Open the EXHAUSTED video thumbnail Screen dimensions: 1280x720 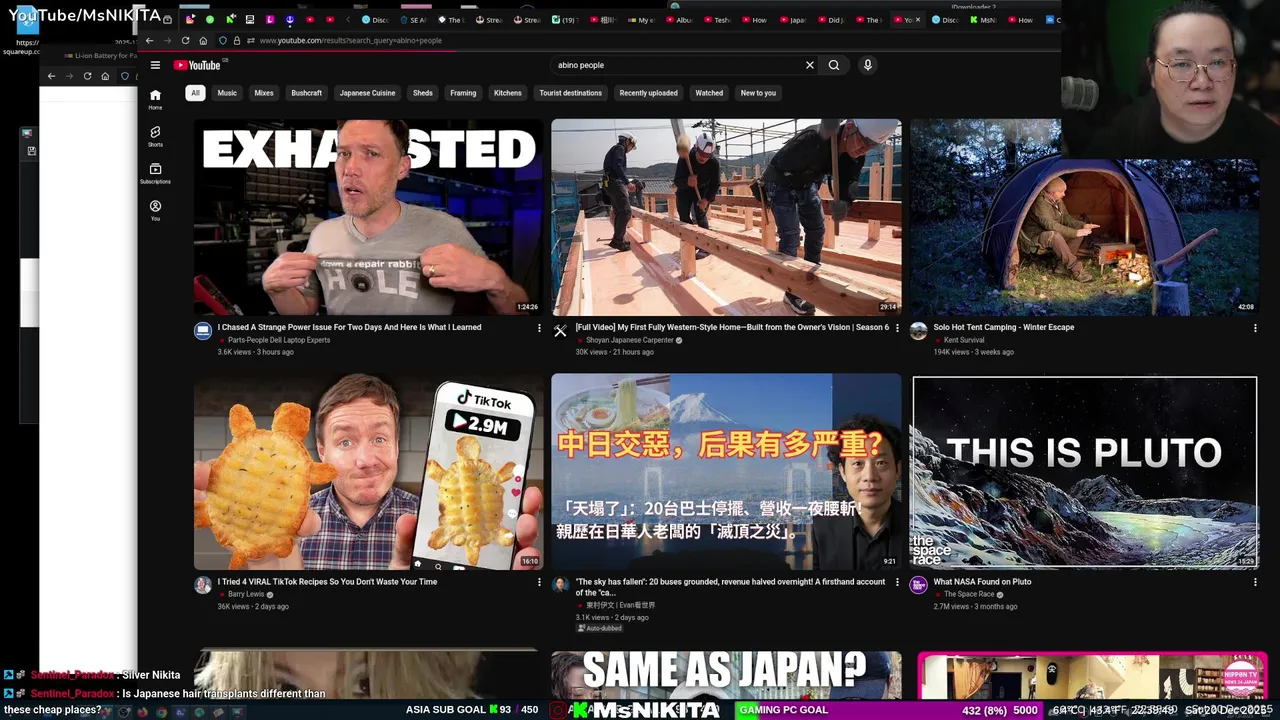[368, 217]
